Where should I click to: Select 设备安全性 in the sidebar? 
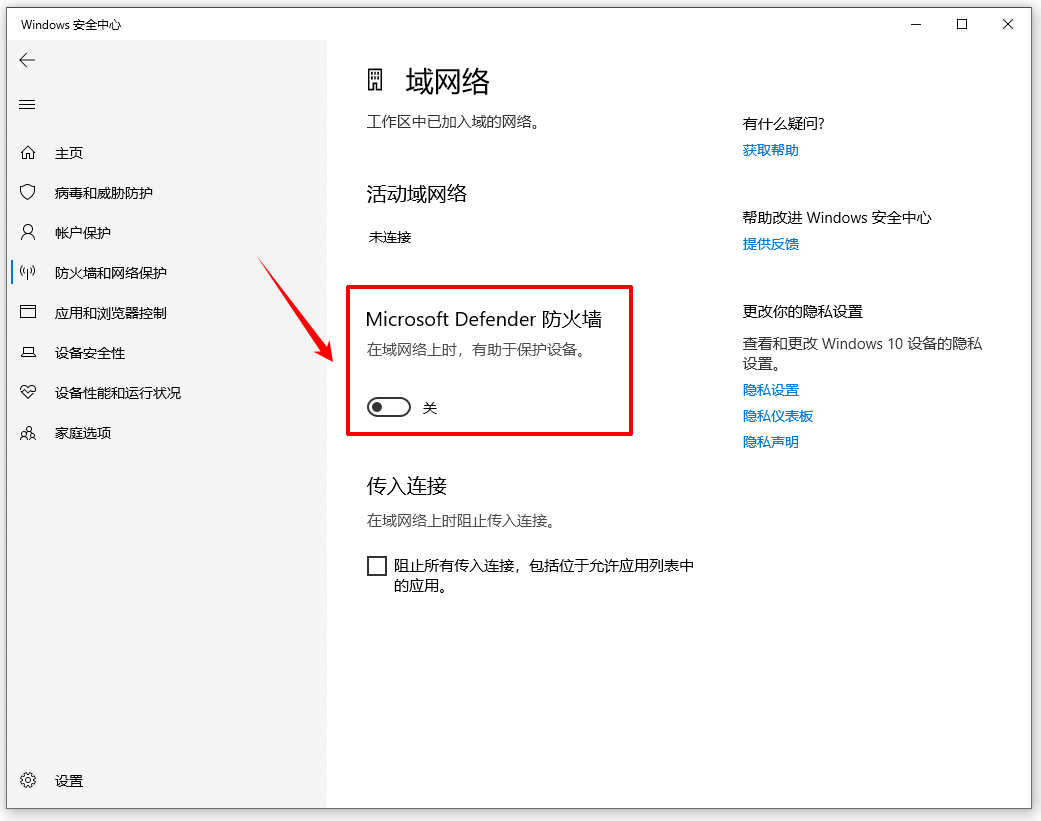pos(90,353)
